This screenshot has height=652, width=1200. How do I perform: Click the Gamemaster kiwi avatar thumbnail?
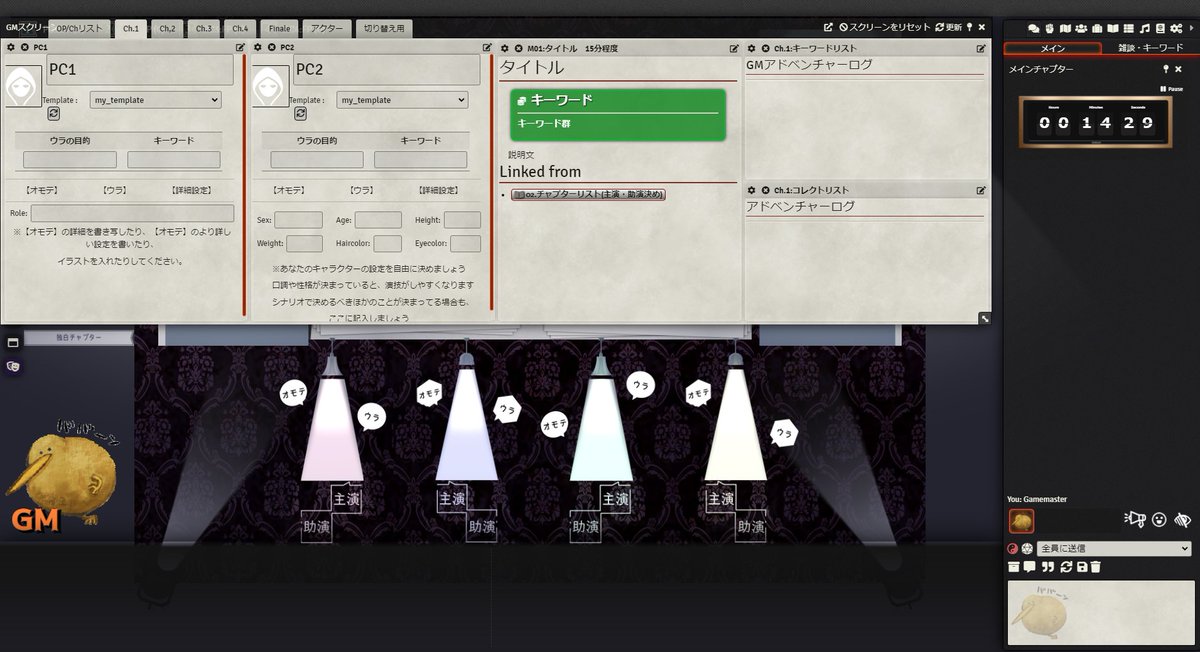(1021, 520)
